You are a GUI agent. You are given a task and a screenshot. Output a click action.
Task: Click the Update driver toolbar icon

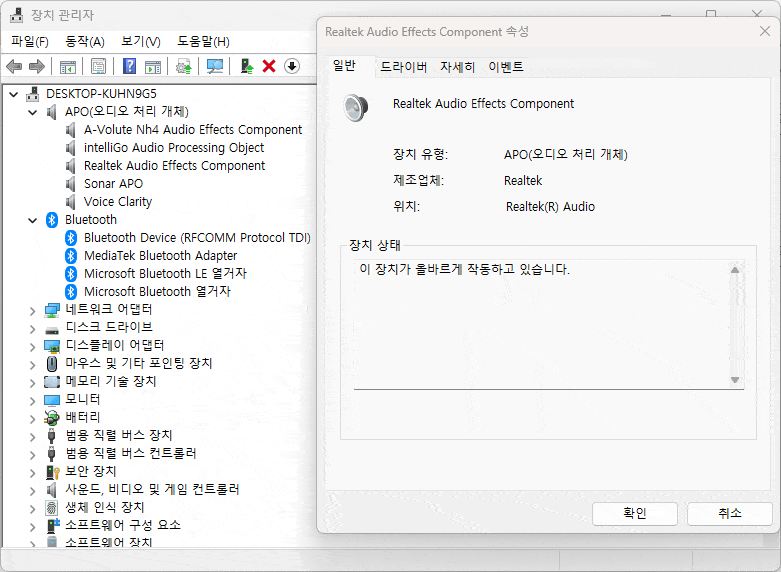point(184,66)
